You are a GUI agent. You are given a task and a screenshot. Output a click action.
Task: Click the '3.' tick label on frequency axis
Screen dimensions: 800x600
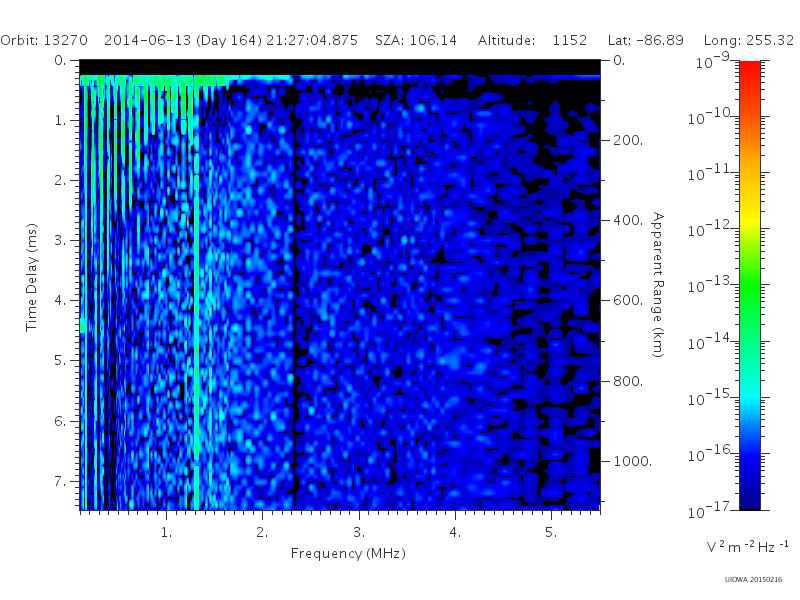(359, 533)
